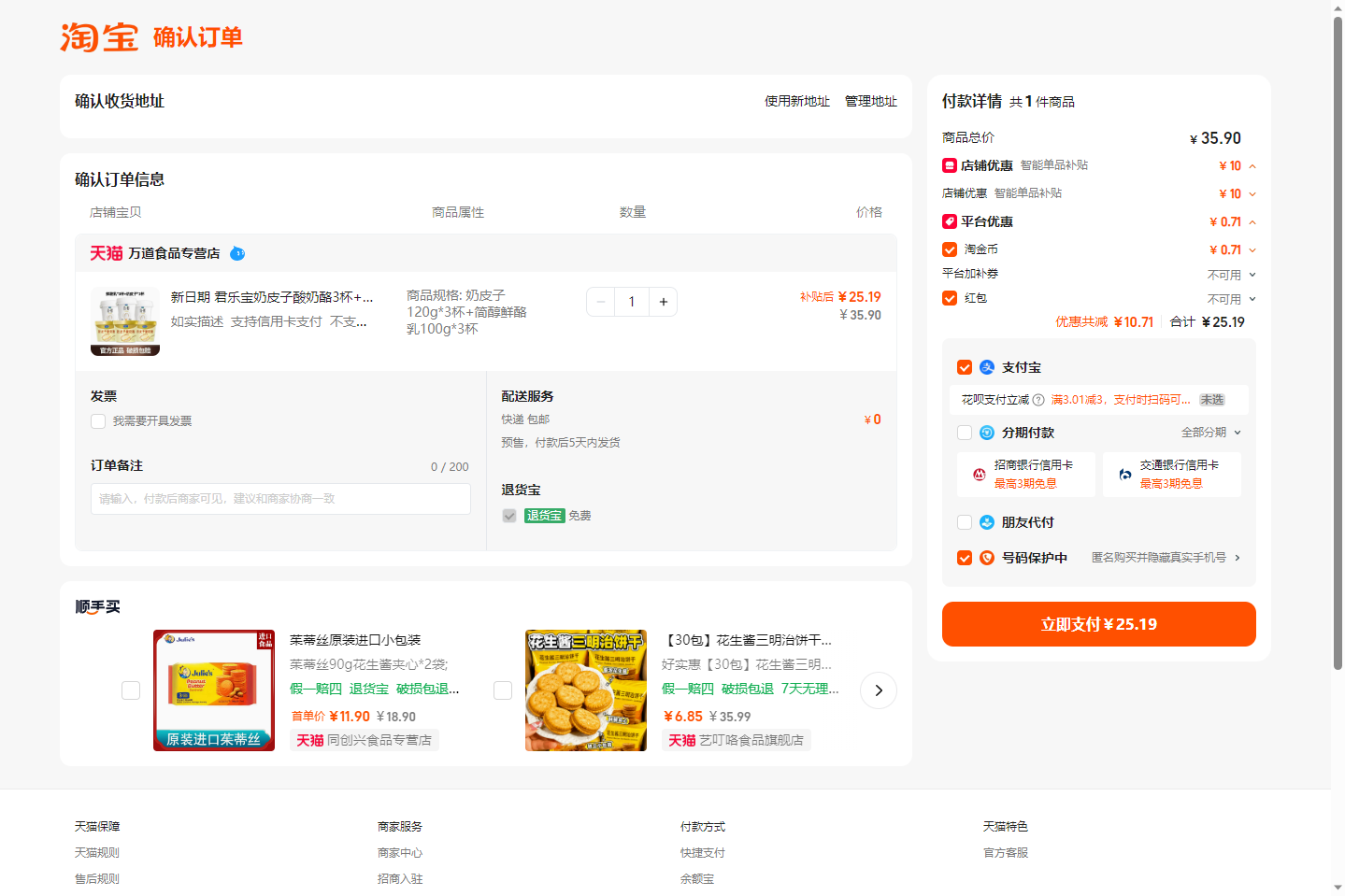
Task: Click the red 平台优惠 icon
Action: pos(950,221)
